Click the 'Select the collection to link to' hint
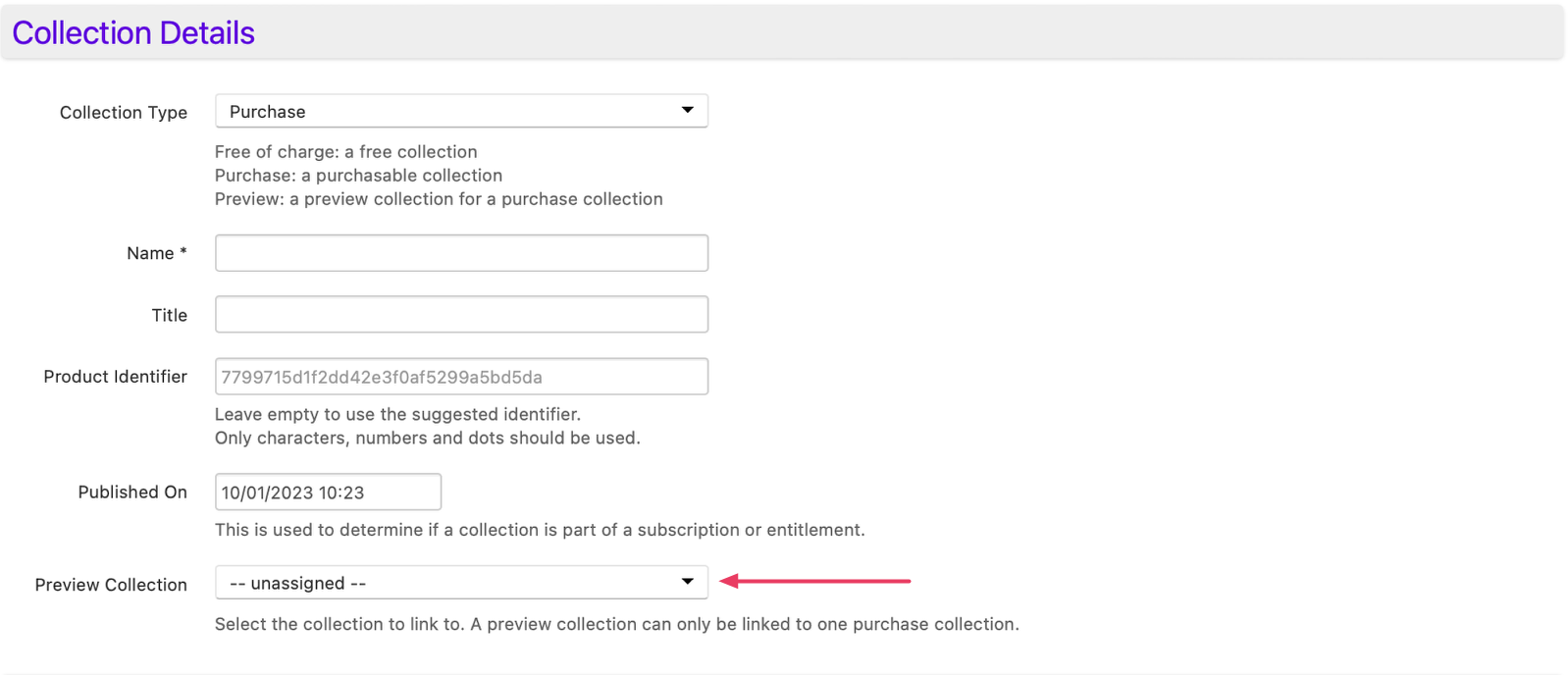Viewport: 1568px width, 675px height. [x=617, y=624]
